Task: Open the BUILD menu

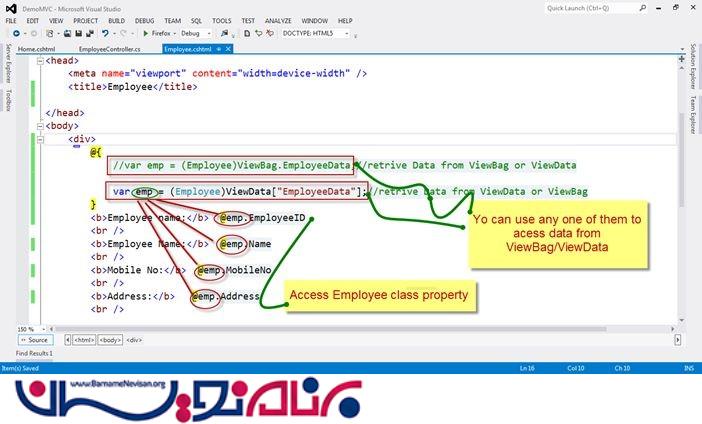Action: [x=116, y=21]
